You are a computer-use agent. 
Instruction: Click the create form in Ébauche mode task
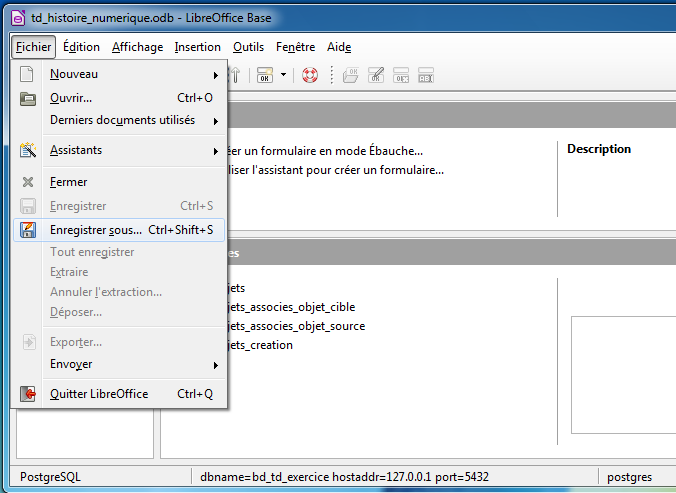(x=325, y=151)
